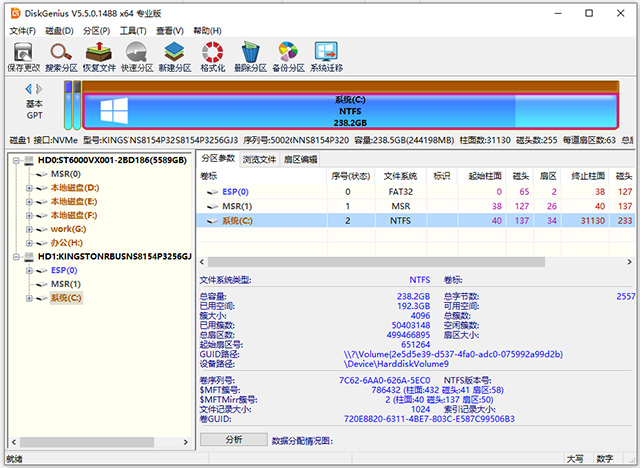Click the 删除分区 delete partition icon

(x=250, y=57)
